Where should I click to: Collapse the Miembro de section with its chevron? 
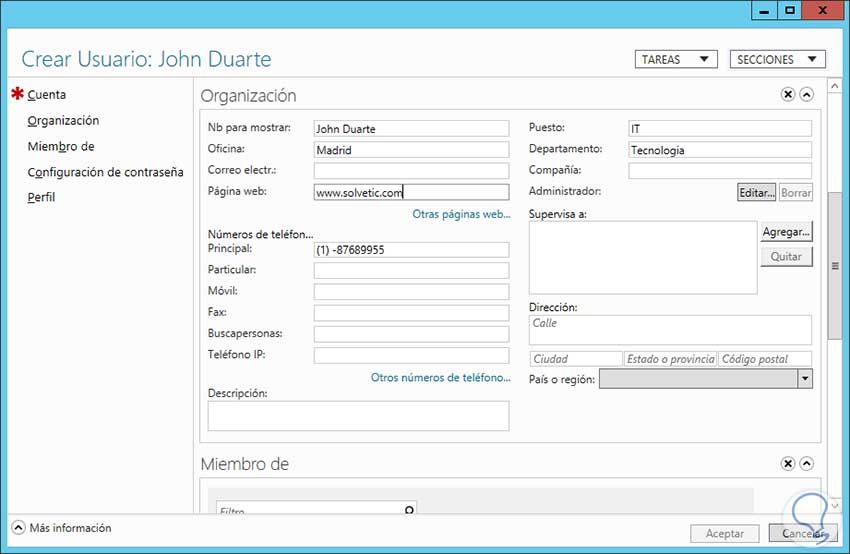tap(807, 463)
